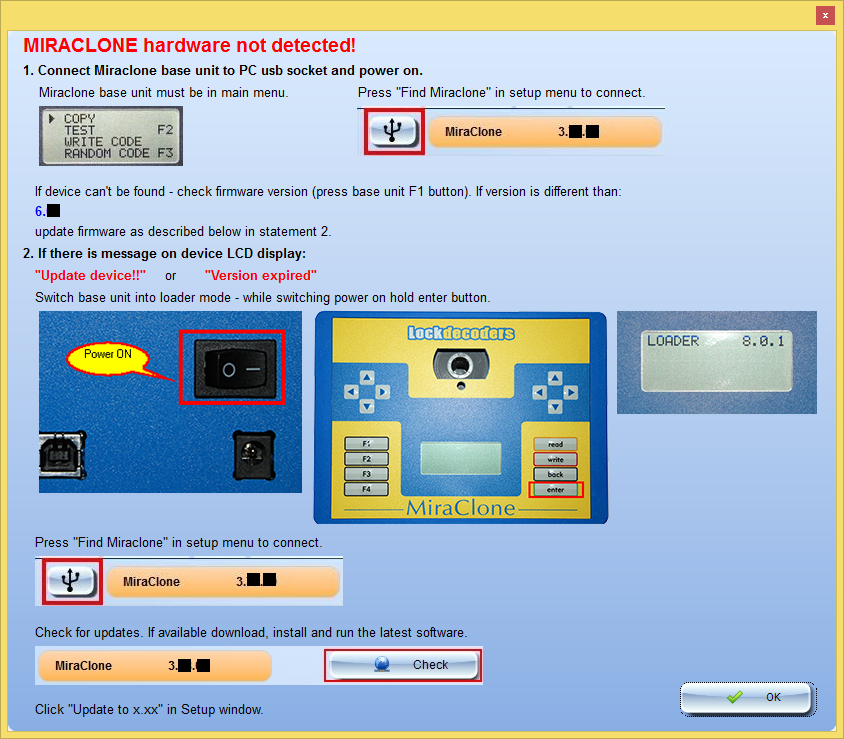844x739 pixels.
Task: Click the small LCD on the device image
Action: pyautogui.click(x=461, y=459)
